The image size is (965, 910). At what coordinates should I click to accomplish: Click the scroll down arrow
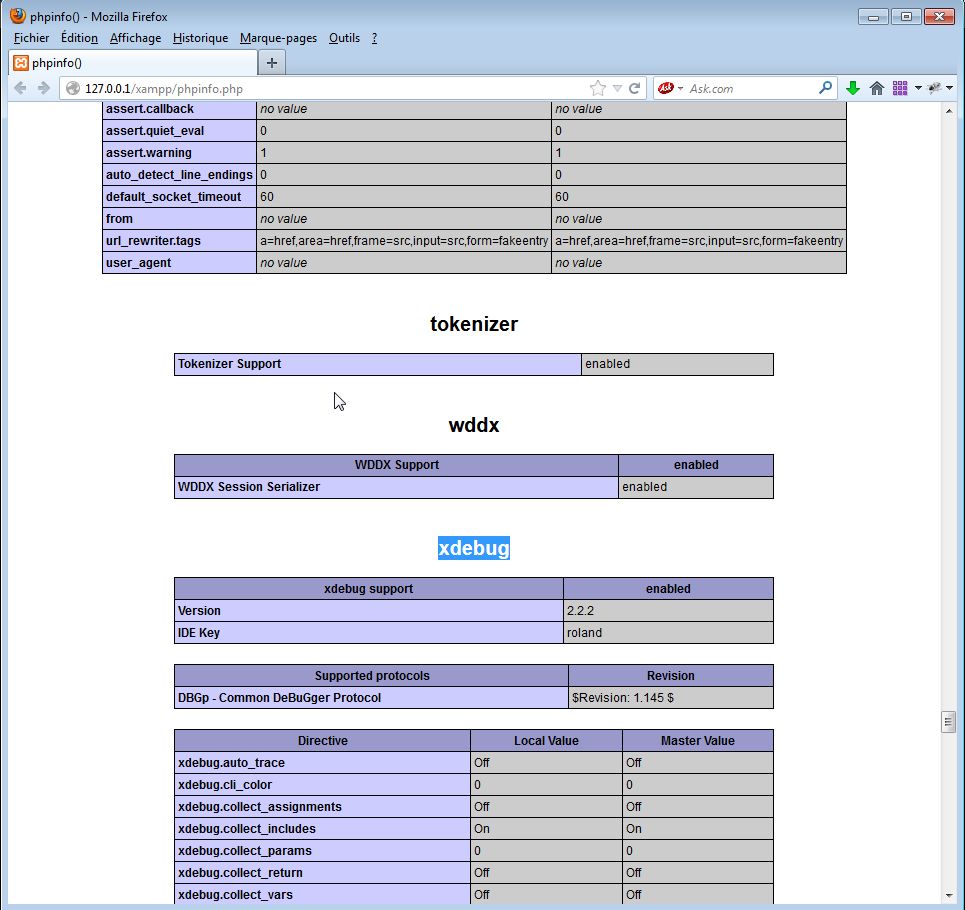coord(948,896)
